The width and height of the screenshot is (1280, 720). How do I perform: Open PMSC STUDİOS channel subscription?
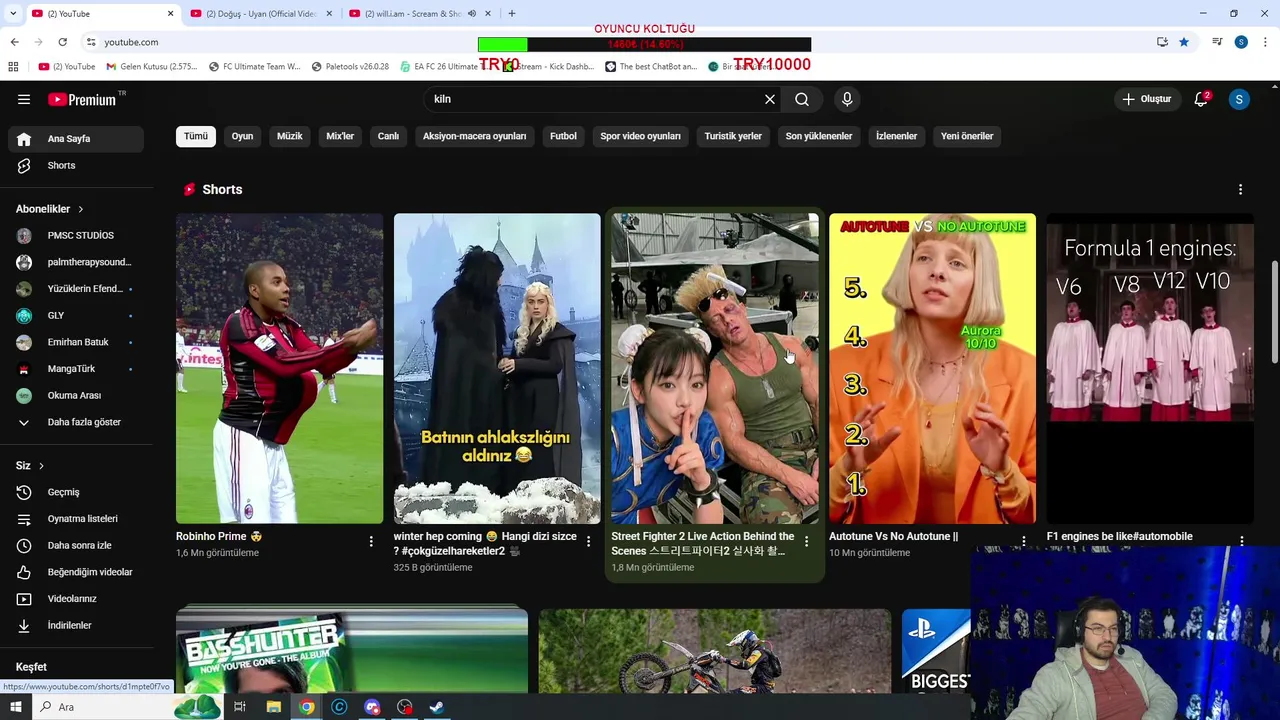tap(76, 236)
